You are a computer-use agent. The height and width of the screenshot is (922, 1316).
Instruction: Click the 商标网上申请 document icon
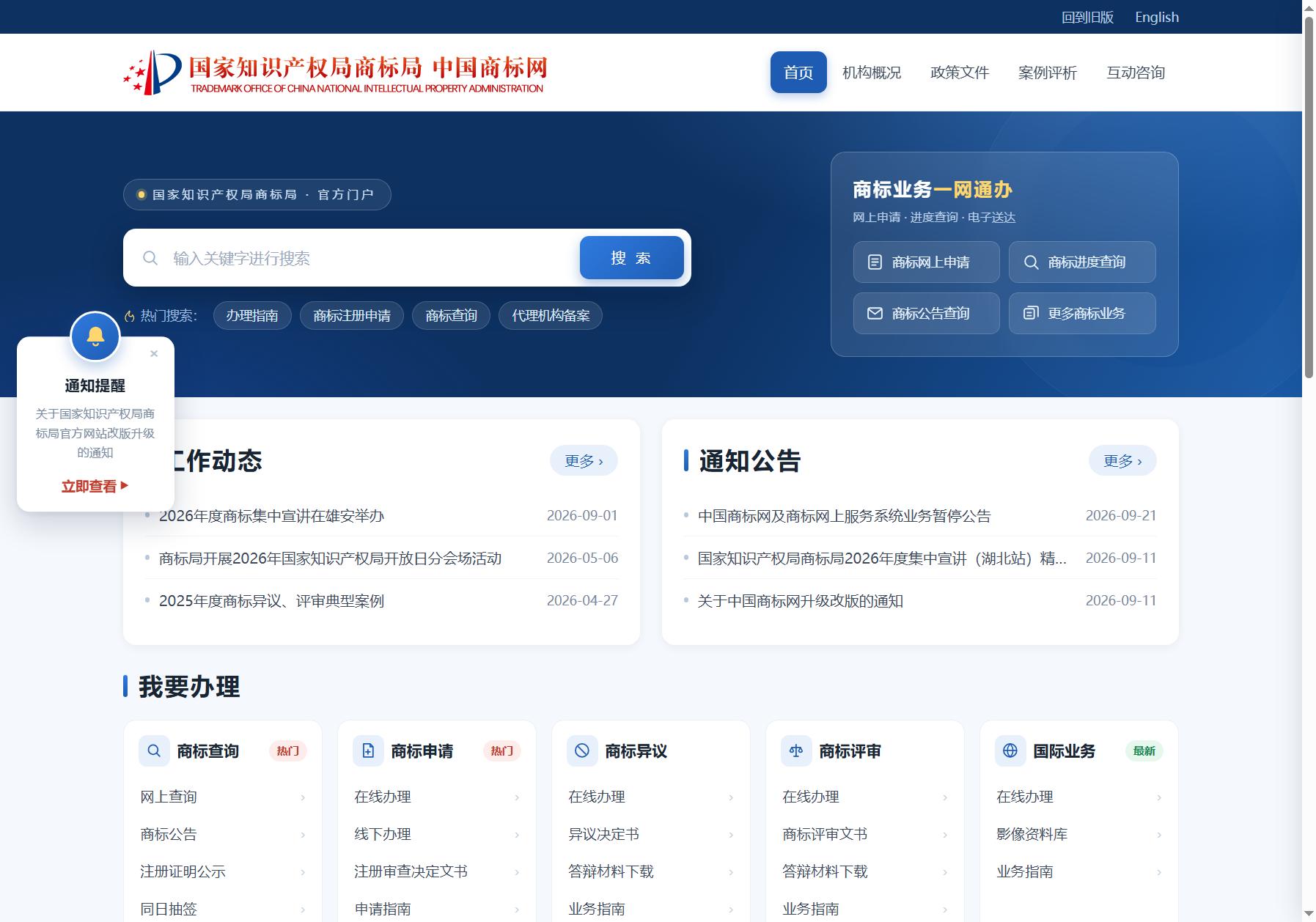point(875,262)
